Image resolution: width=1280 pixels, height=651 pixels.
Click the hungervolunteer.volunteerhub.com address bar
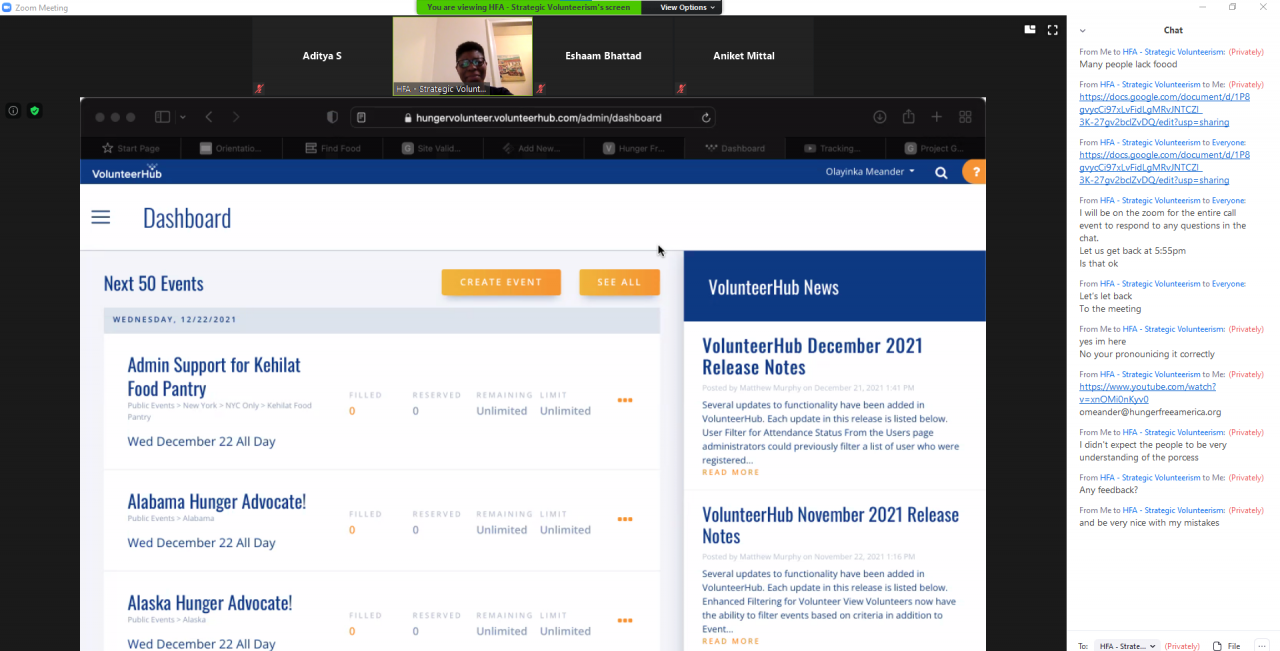535,117
